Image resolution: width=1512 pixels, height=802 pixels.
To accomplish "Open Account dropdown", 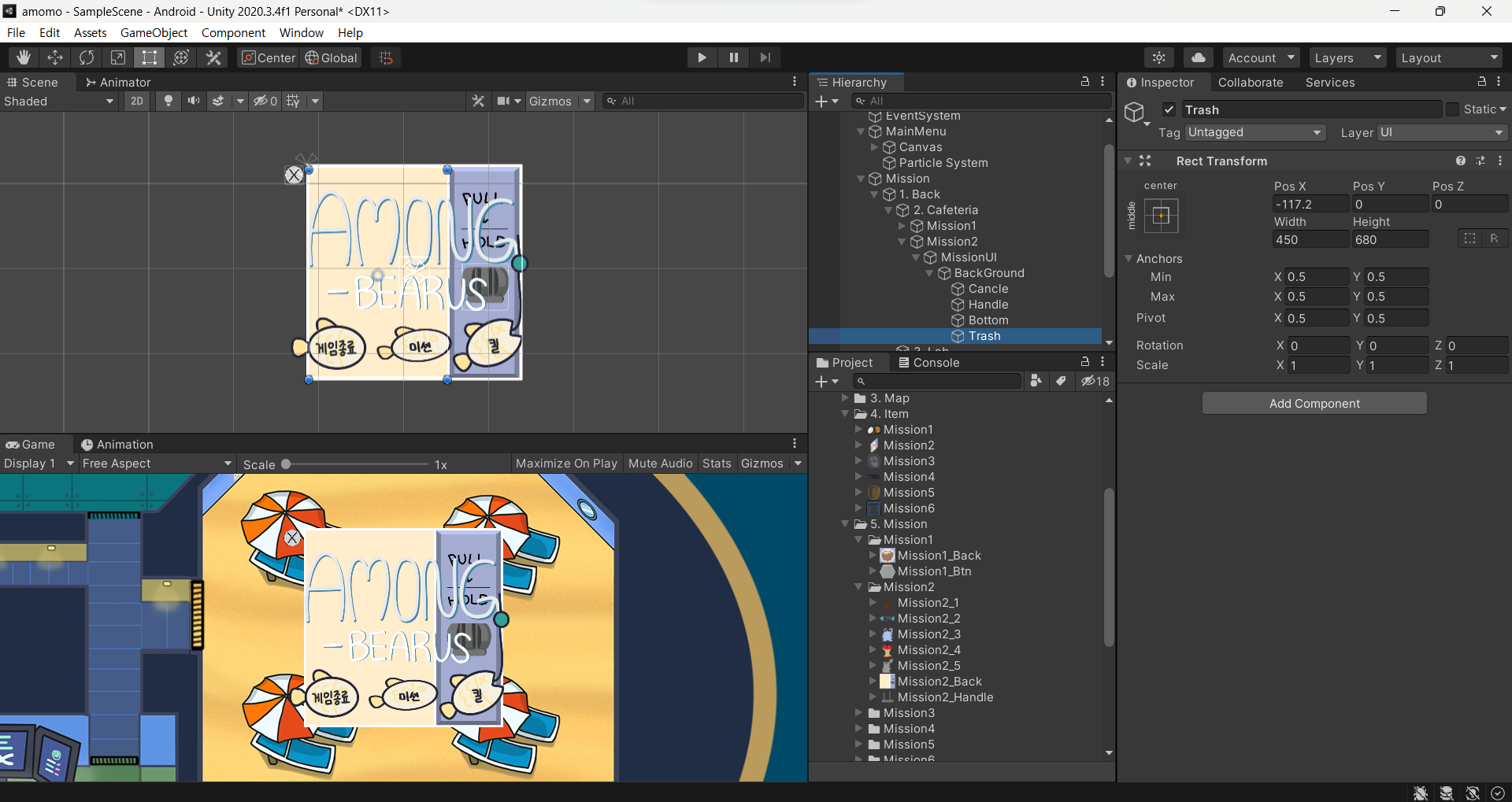I will tap(1262, 57).
